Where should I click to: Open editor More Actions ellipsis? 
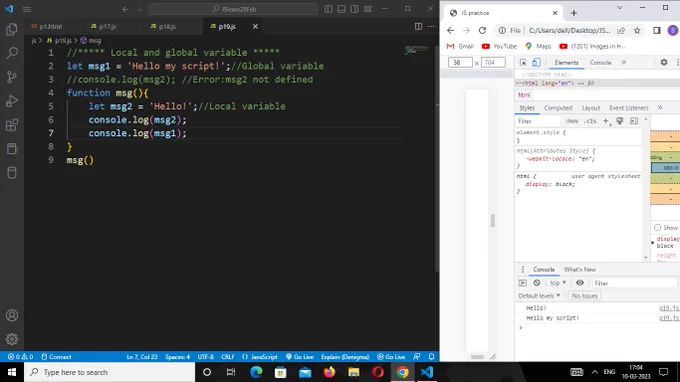pos(431,26)
